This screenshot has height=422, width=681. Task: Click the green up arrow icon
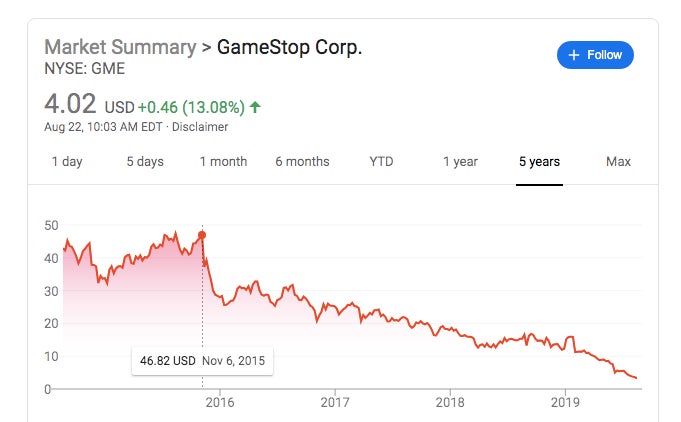tap(256, 106)
